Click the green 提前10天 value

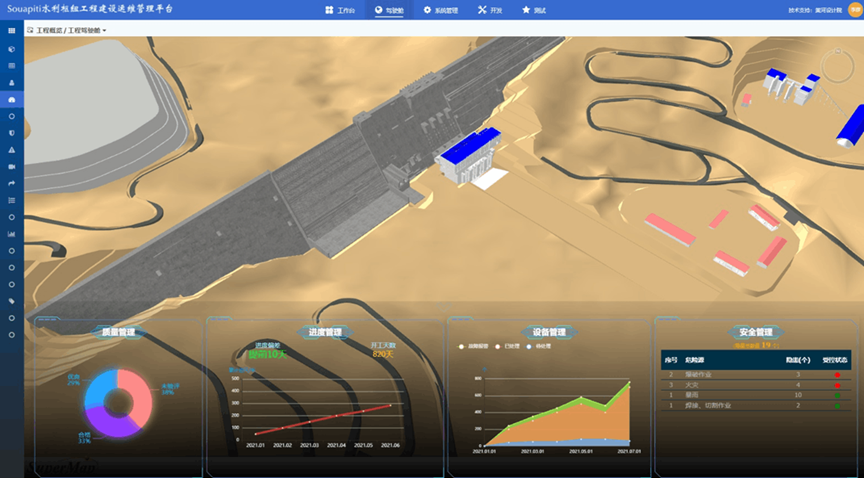[x=267, y=355]
